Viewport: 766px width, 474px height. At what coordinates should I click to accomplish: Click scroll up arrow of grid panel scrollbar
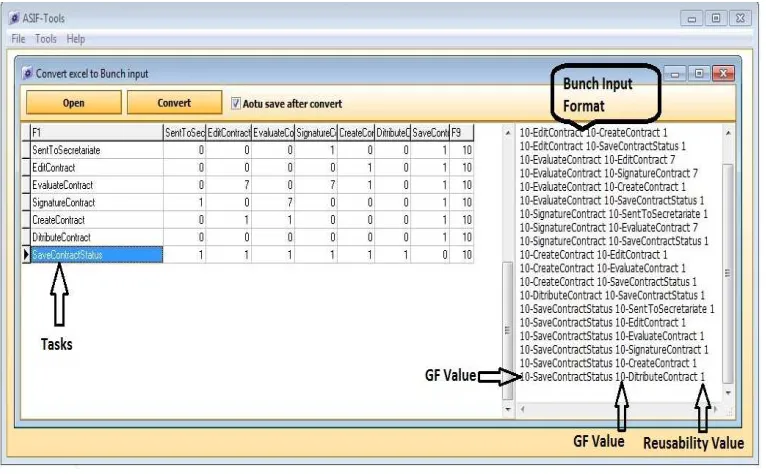508,132
